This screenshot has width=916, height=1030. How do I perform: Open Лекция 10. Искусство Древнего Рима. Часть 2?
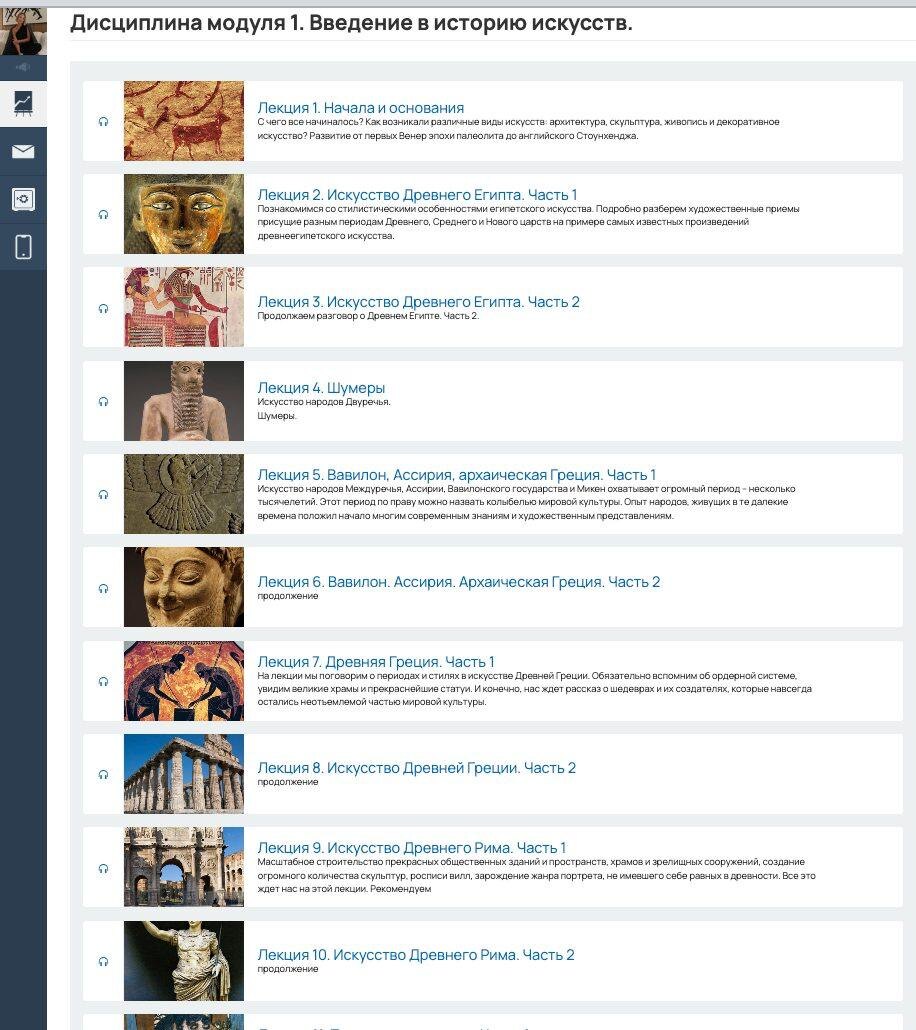pos(416,954)
